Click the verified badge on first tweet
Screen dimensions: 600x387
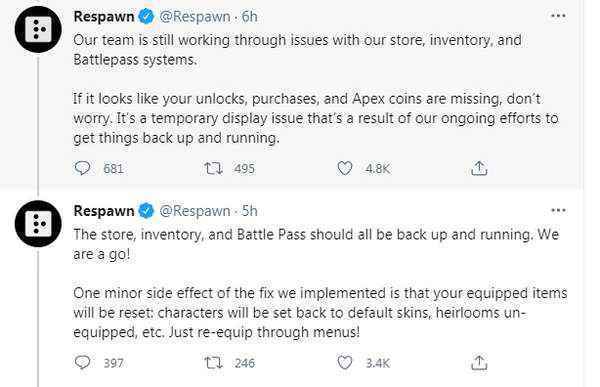tap(146, 16)
